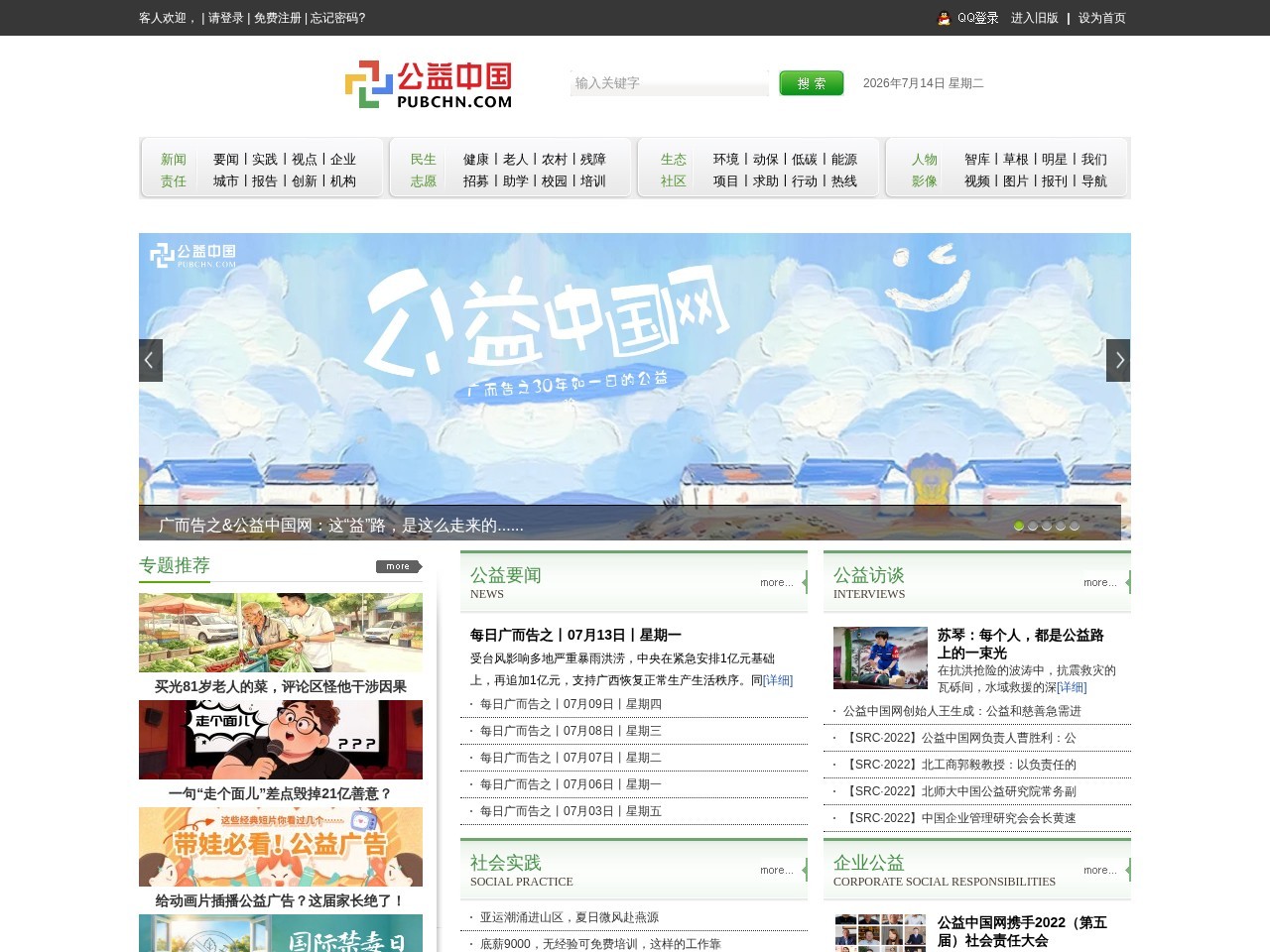Open the 责任 navigation category
This screenshot has height=952, width=1270.
pos(174,180)
